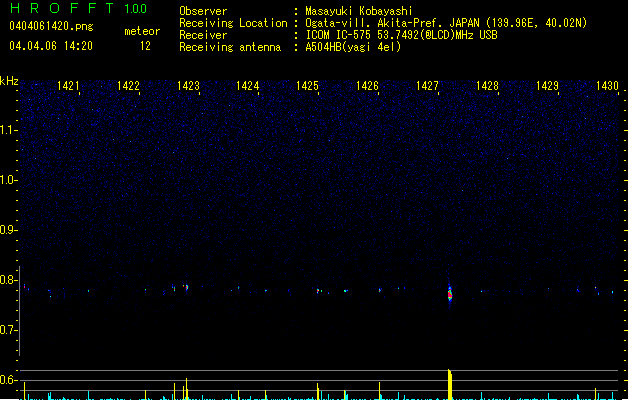Click the tallest yellow intensity bar after 1427
This screenshot has height=400, width=629.
click(450, 384)
